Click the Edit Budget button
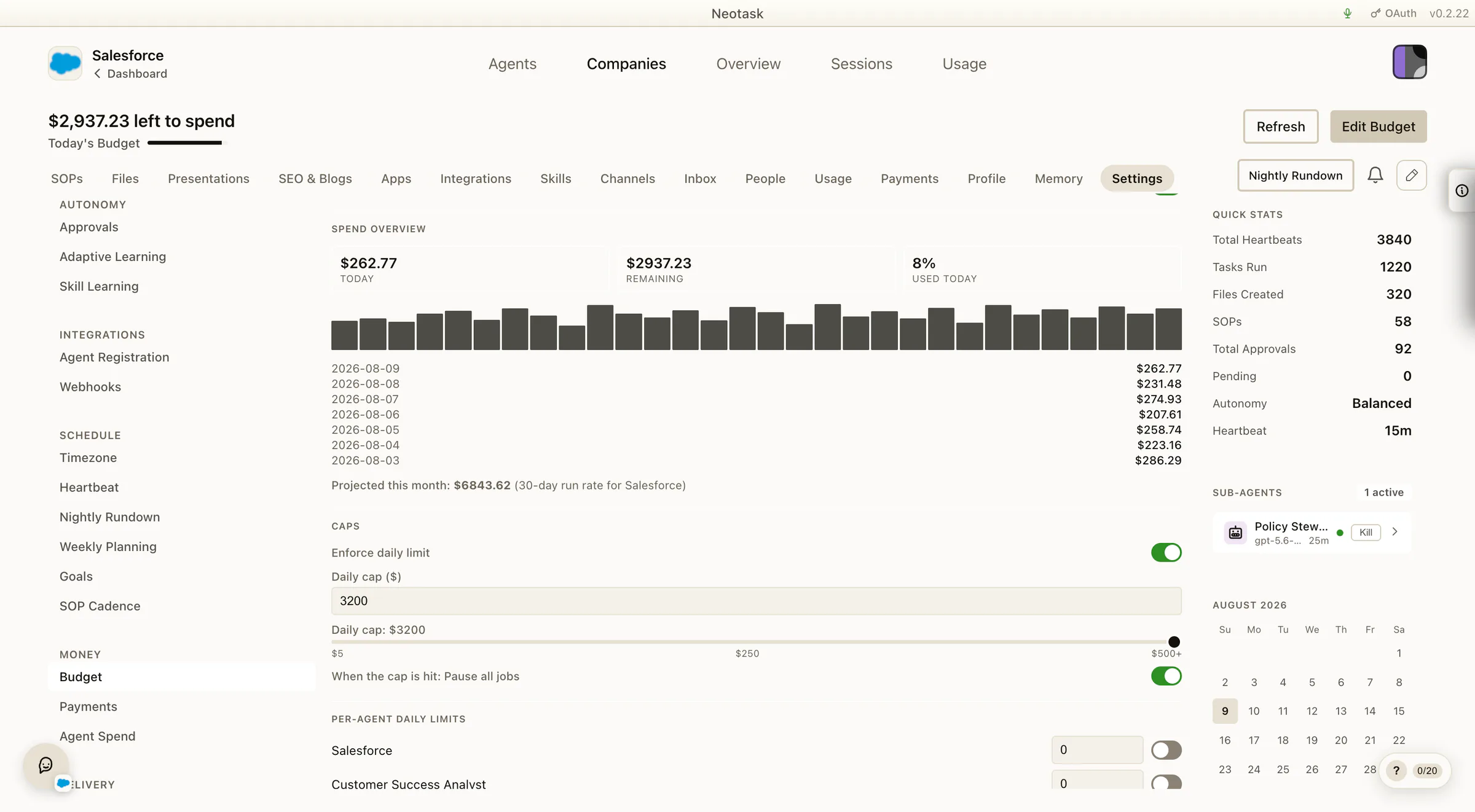Screen dimensions: 1475x812 [x=1378, y=127]
